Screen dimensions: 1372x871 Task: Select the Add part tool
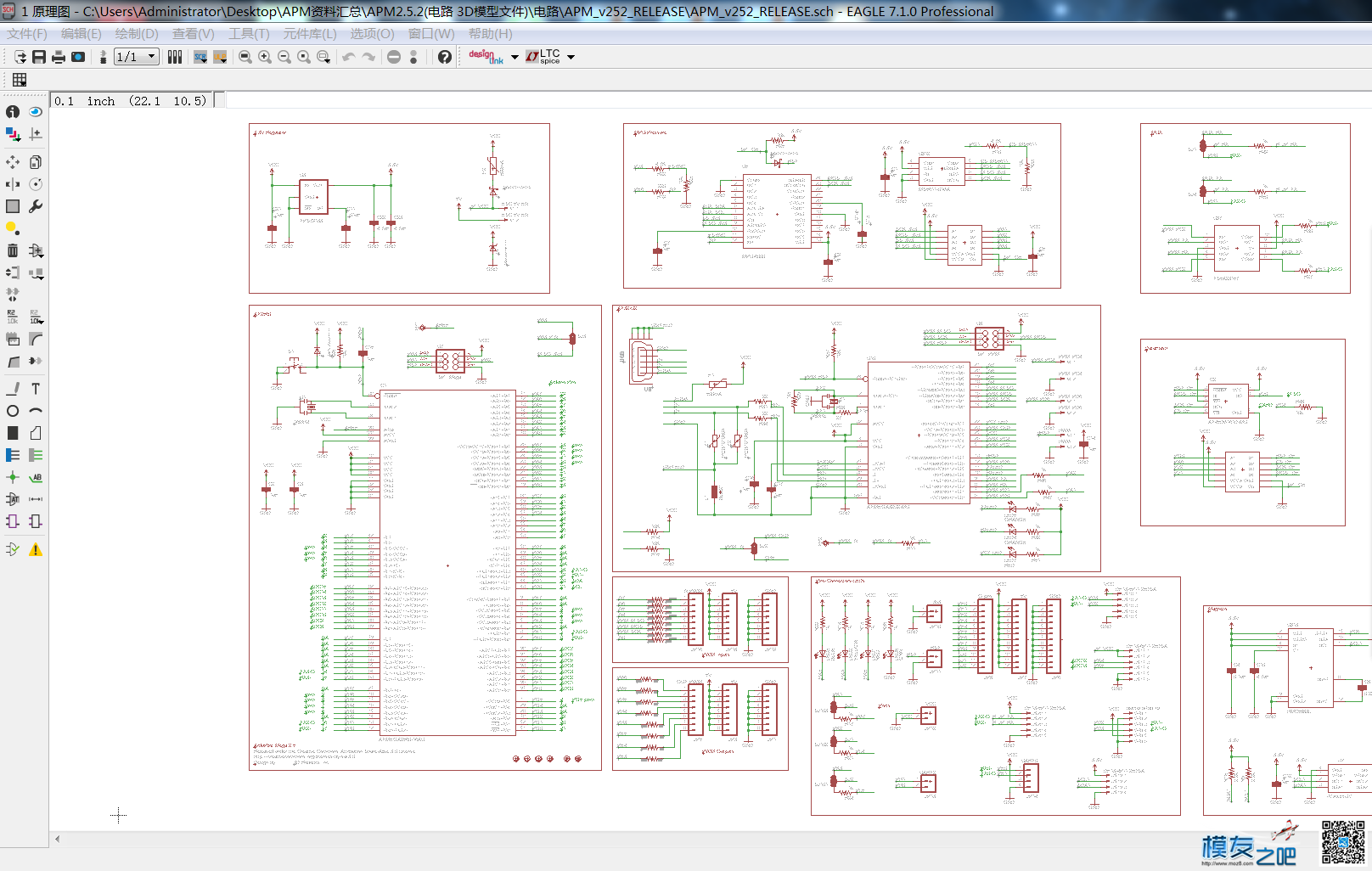[x=36, y=250]
